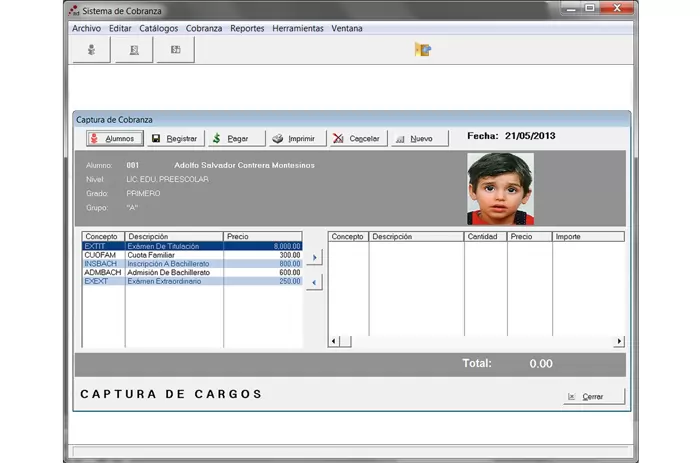Viewport: 700px width, 463px height.
Task: Open the Herramientas menu
Action: click(298, 28)
